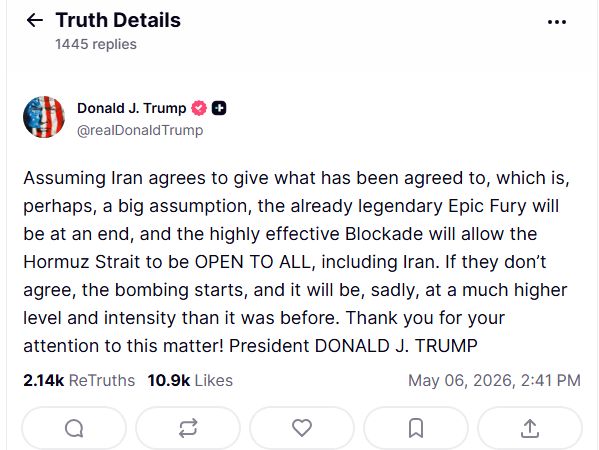View the 2.14k ReTruths list
This screenshot has height=450, width=599.
coord(79,380)
